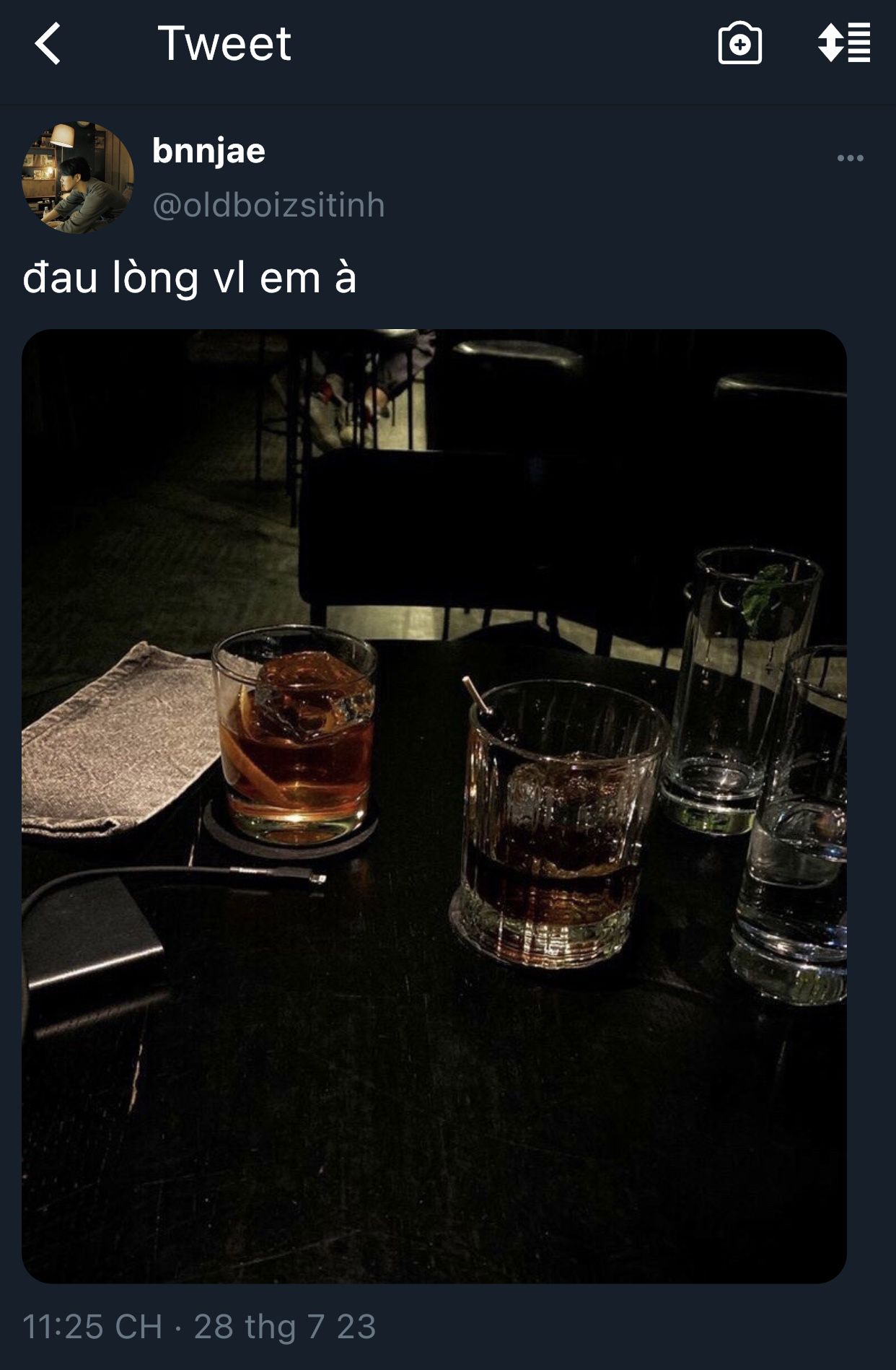Open the reply sorting arrows icon
Image resolution: width=896 pixels, height=1370 pixels.
844,43
